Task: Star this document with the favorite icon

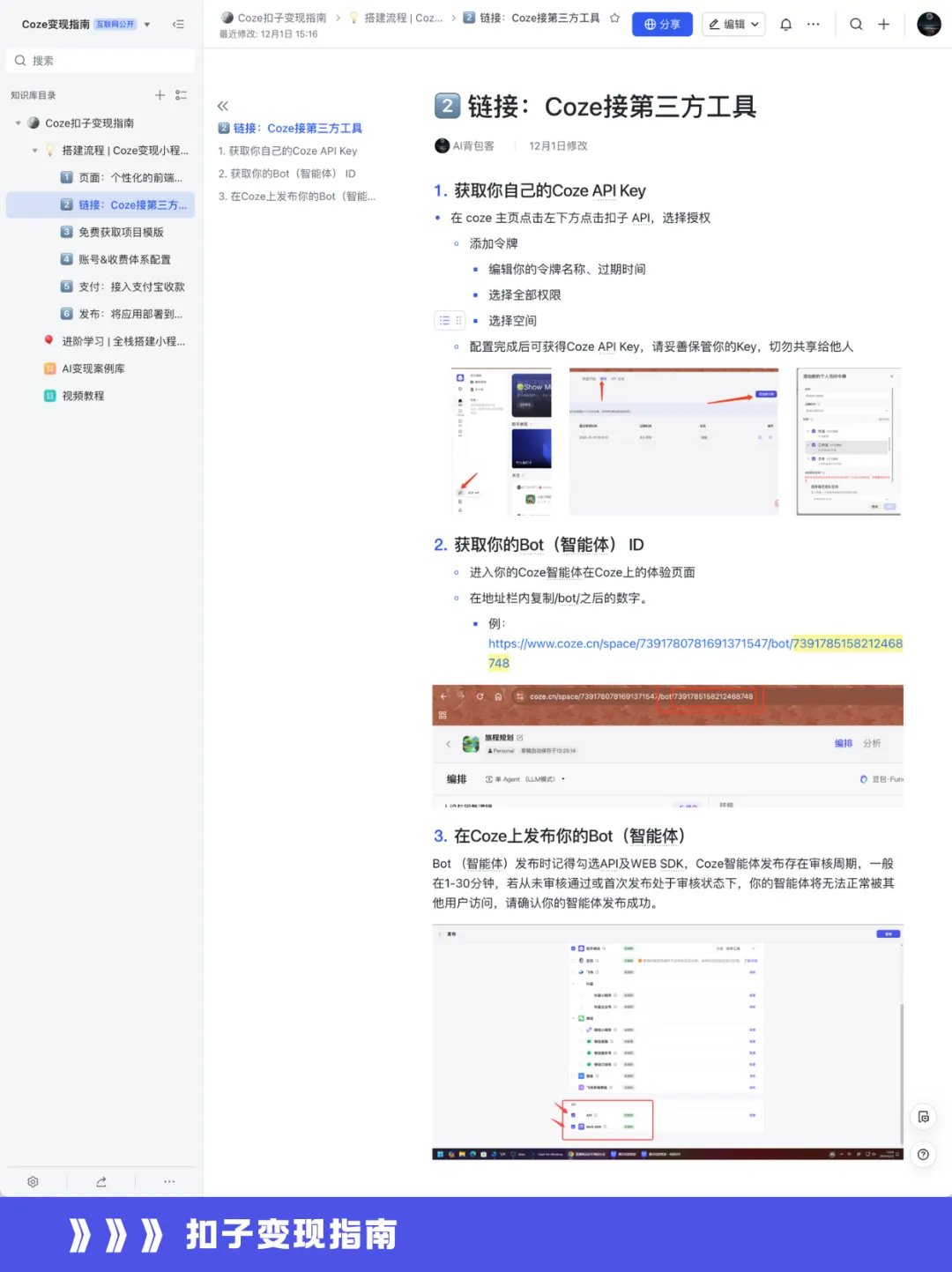Action: pyautogui.click(x=614, y=18)
